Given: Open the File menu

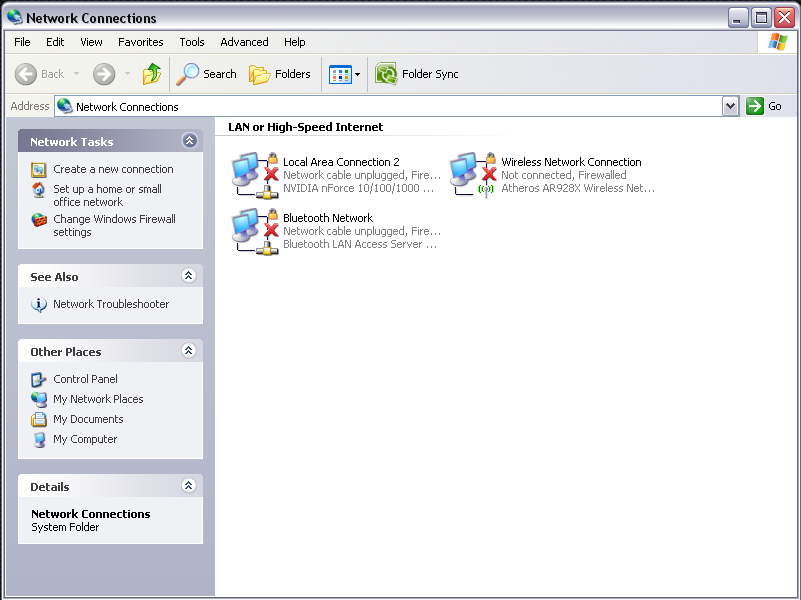Looking at the screenshot, I should (x=22, y=42).
